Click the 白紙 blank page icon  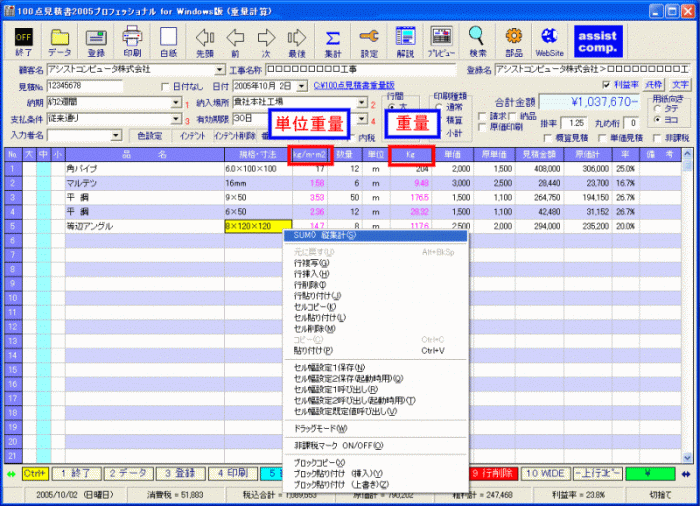(168, 42)
